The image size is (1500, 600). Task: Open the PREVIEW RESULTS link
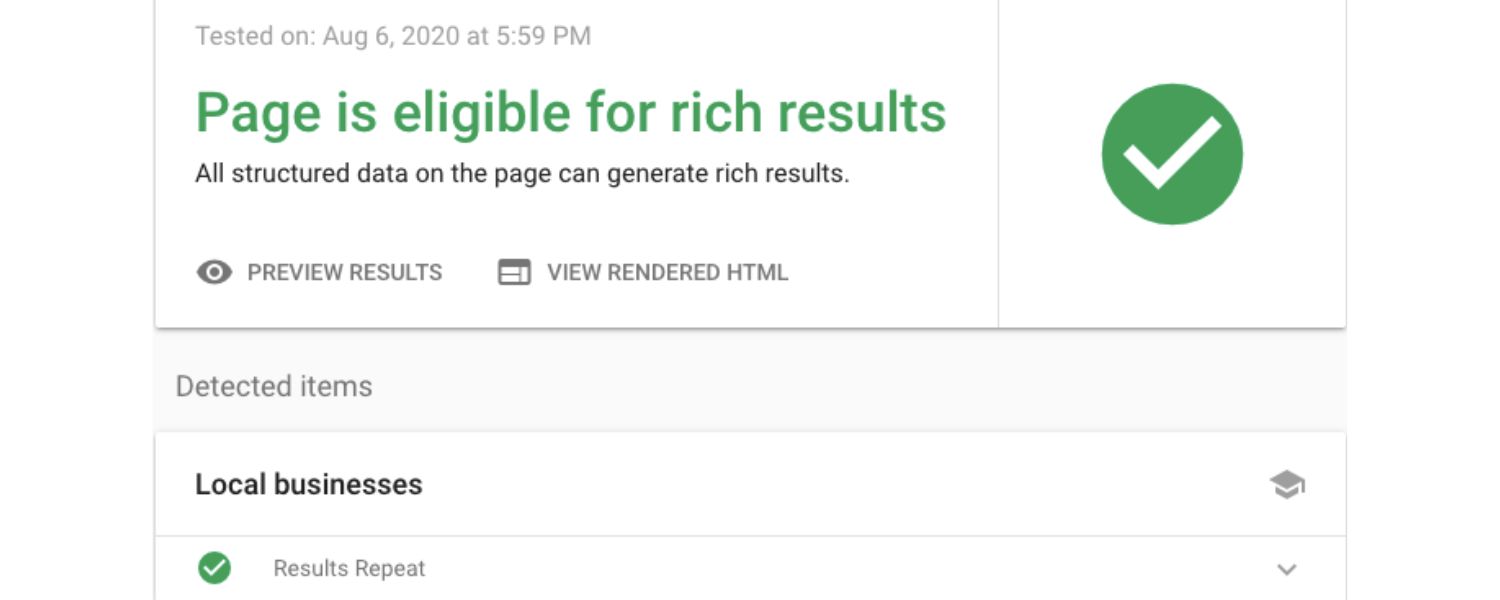(344, 272)
